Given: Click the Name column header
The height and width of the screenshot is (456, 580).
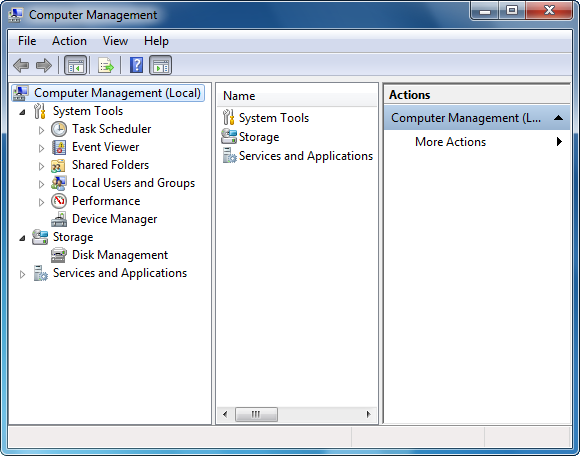Looking at the screenshot, I should coord(297,96).
